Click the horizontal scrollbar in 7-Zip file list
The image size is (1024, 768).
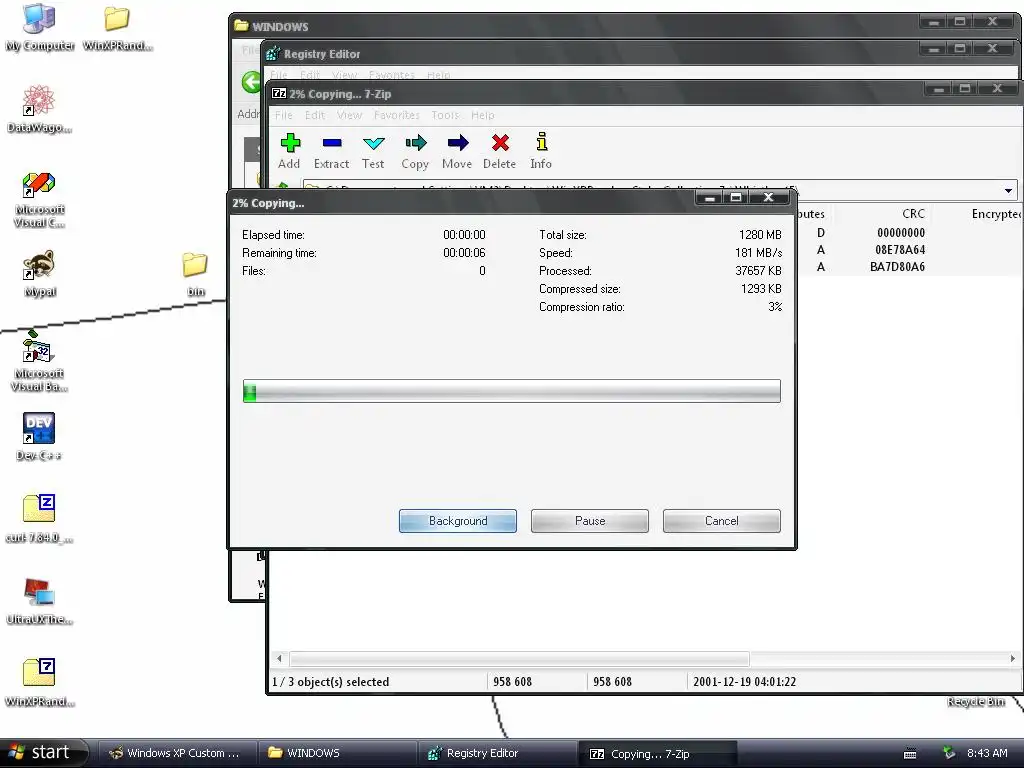pyautogui.click(x=519, y=658)
